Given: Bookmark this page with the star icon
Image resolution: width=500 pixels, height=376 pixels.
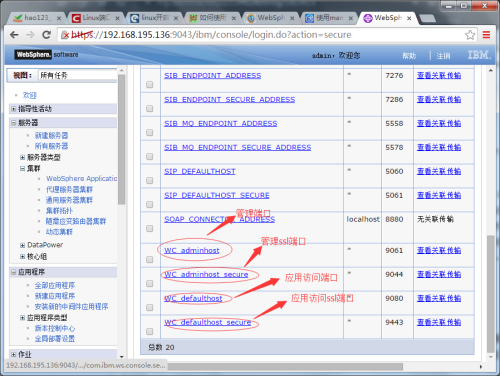Looking at the screenshot, I should coord(470,35).
